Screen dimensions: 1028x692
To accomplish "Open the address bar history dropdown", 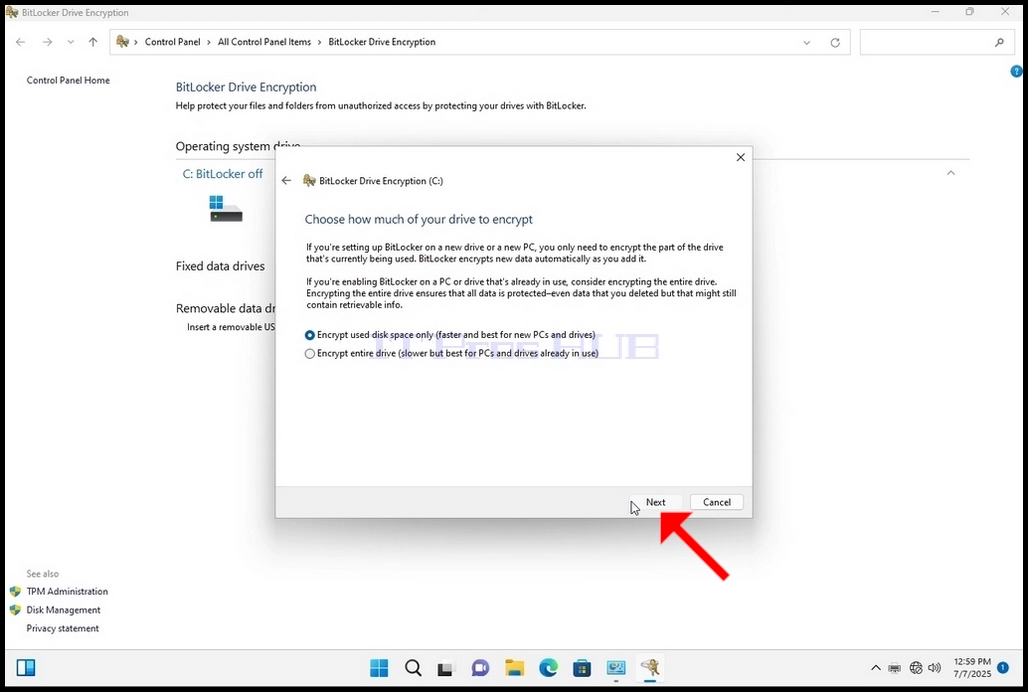I will pyautogui.click(x=806, y=43).
